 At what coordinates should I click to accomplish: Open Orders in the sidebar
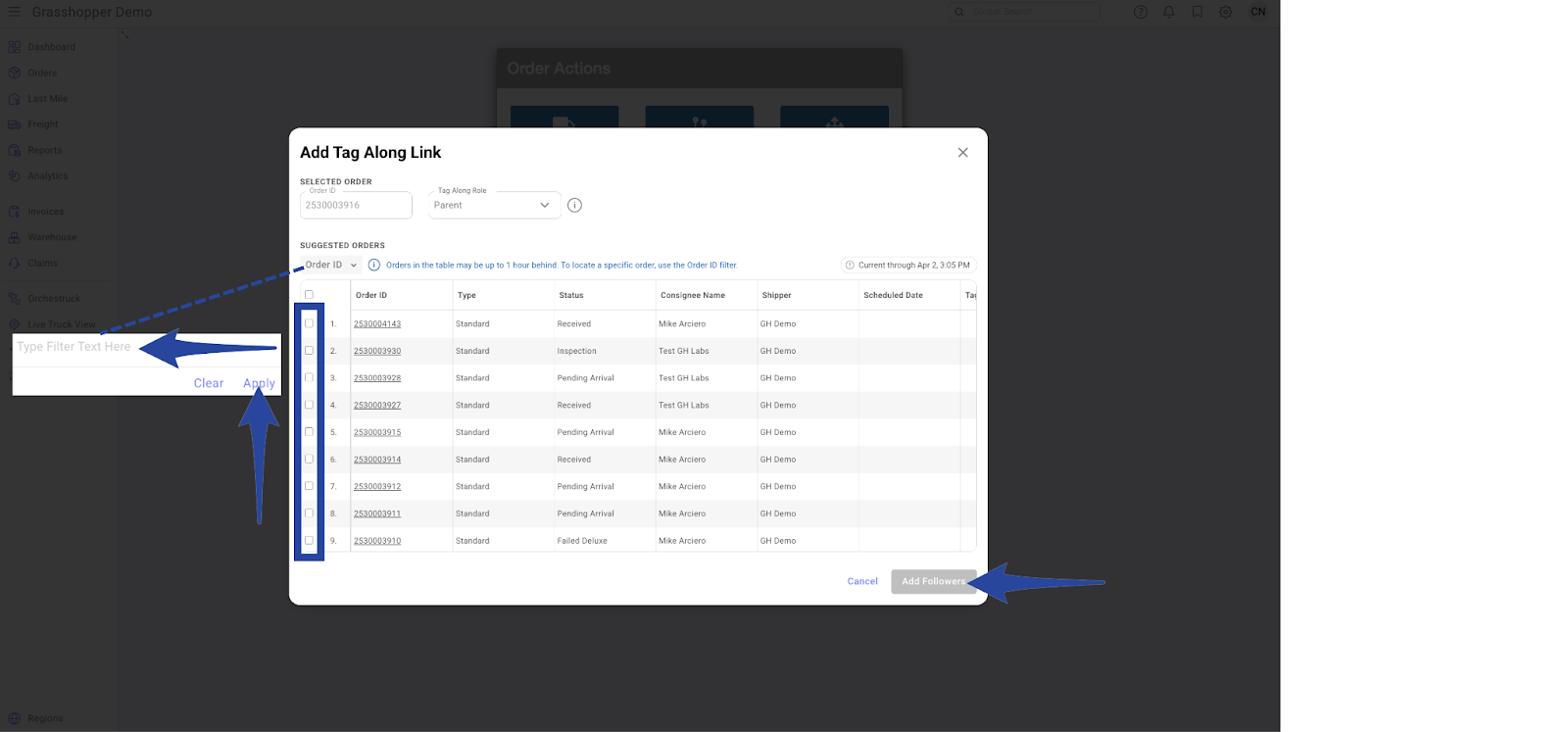click(41, 73)
